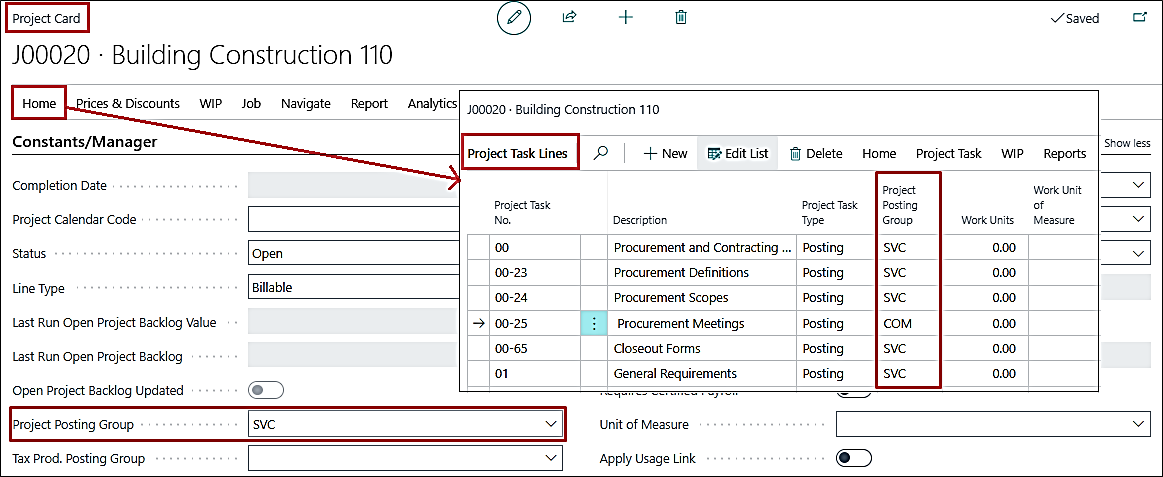
Task: Click Procurement Definitions description cell
Action: point(702,272)
